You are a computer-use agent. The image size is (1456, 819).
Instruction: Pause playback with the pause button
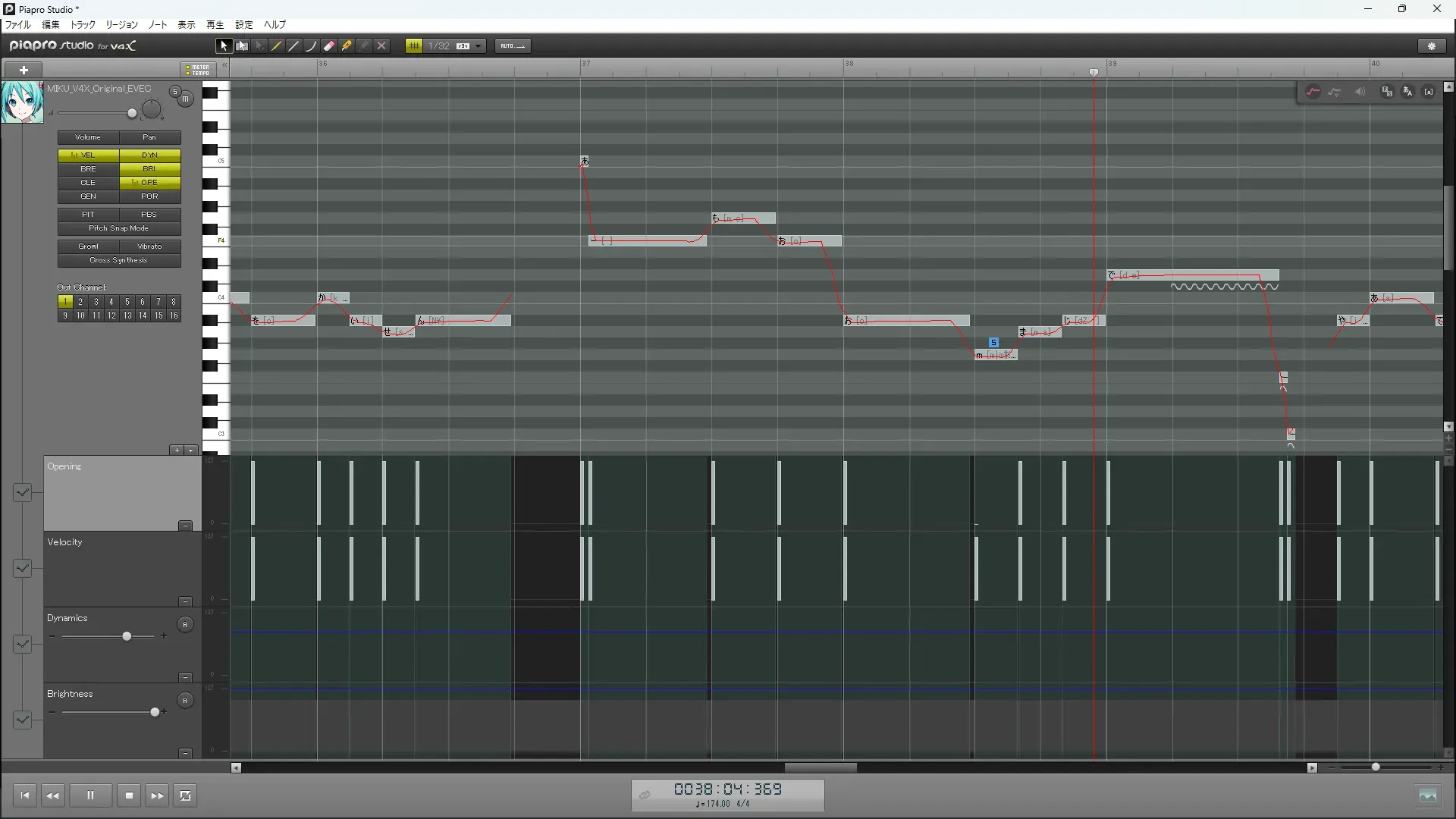tap(90, 795)
